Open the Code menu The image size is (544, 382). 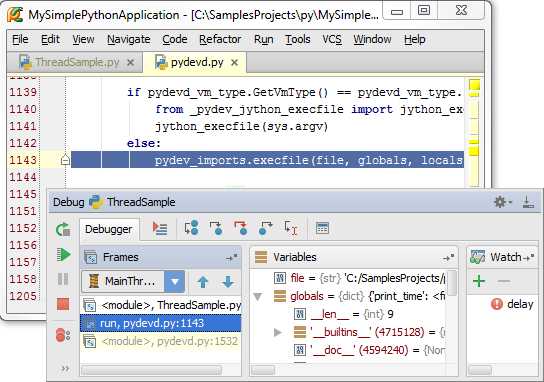[x=175, y=39]
